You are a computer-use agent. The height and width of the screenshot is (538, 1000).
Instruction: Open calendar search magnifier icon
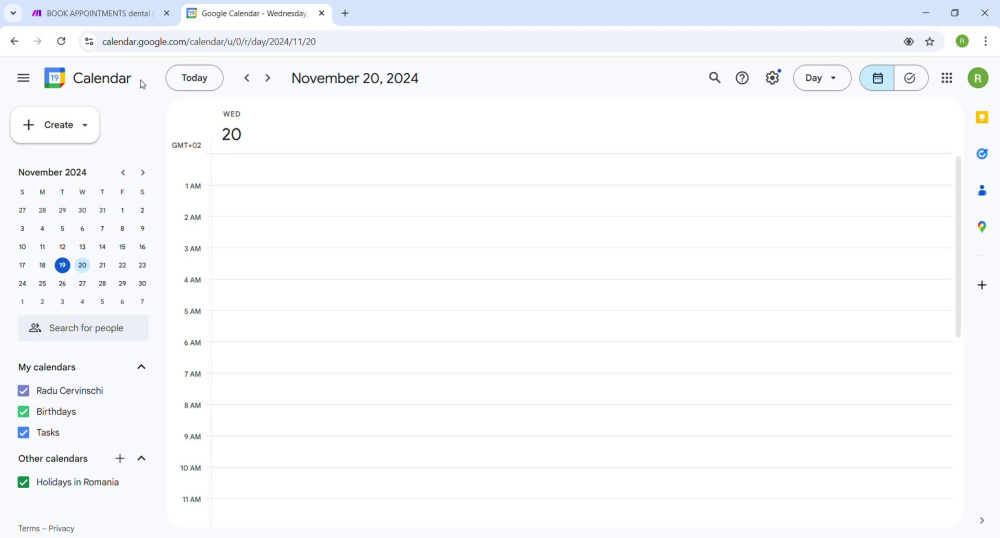[x=714, y=78]
